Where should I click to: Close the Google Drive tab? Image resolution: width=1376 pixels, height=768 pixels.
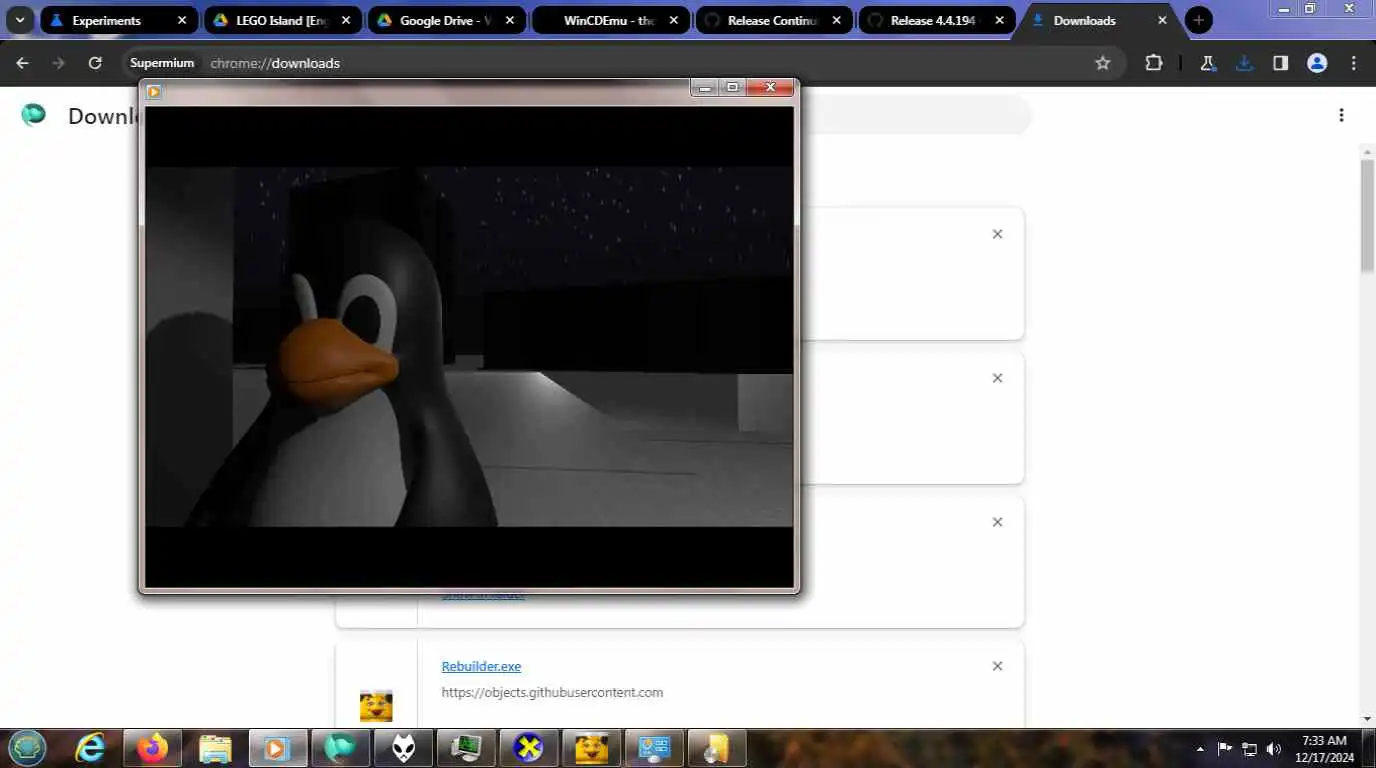click(509, 20)
